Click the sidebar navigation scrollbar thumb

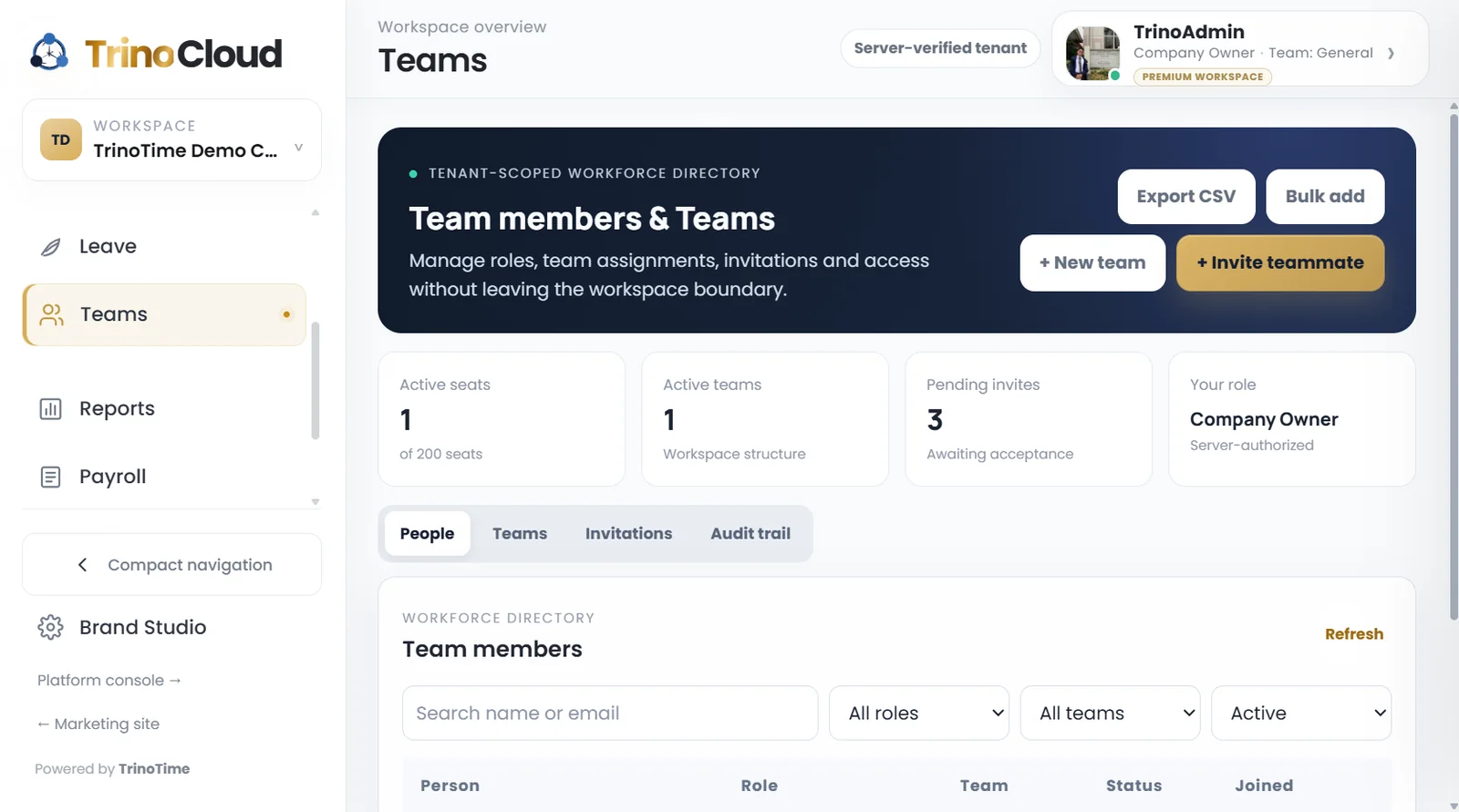(x=316, y=381)
